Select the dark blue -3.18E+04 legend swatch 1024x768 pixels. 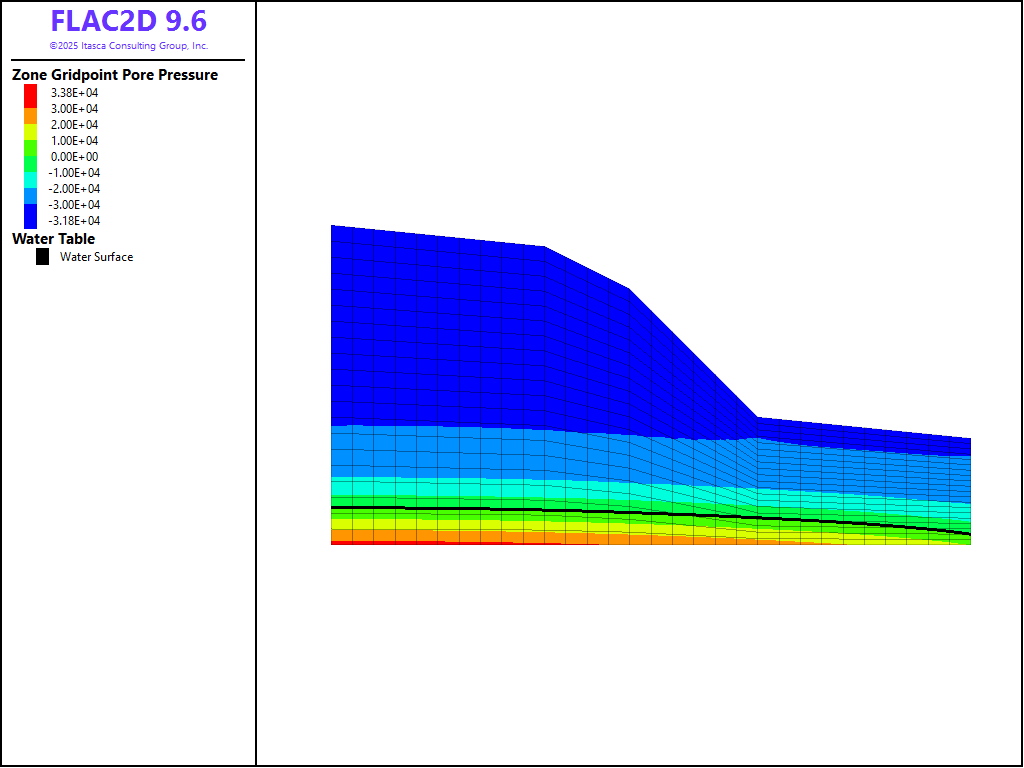click(x=31, y=217)
